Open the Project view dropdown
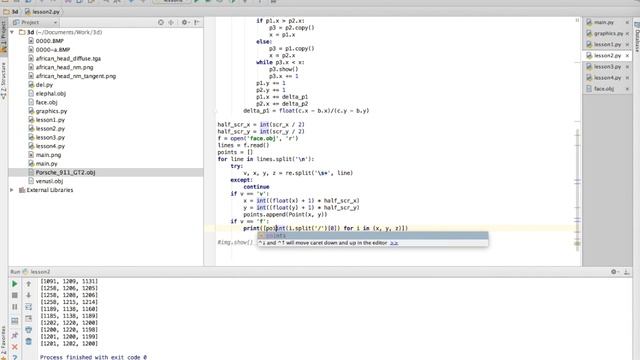This screenshot has width=640, height=360. pyautogui.click(x=35, y=22)
